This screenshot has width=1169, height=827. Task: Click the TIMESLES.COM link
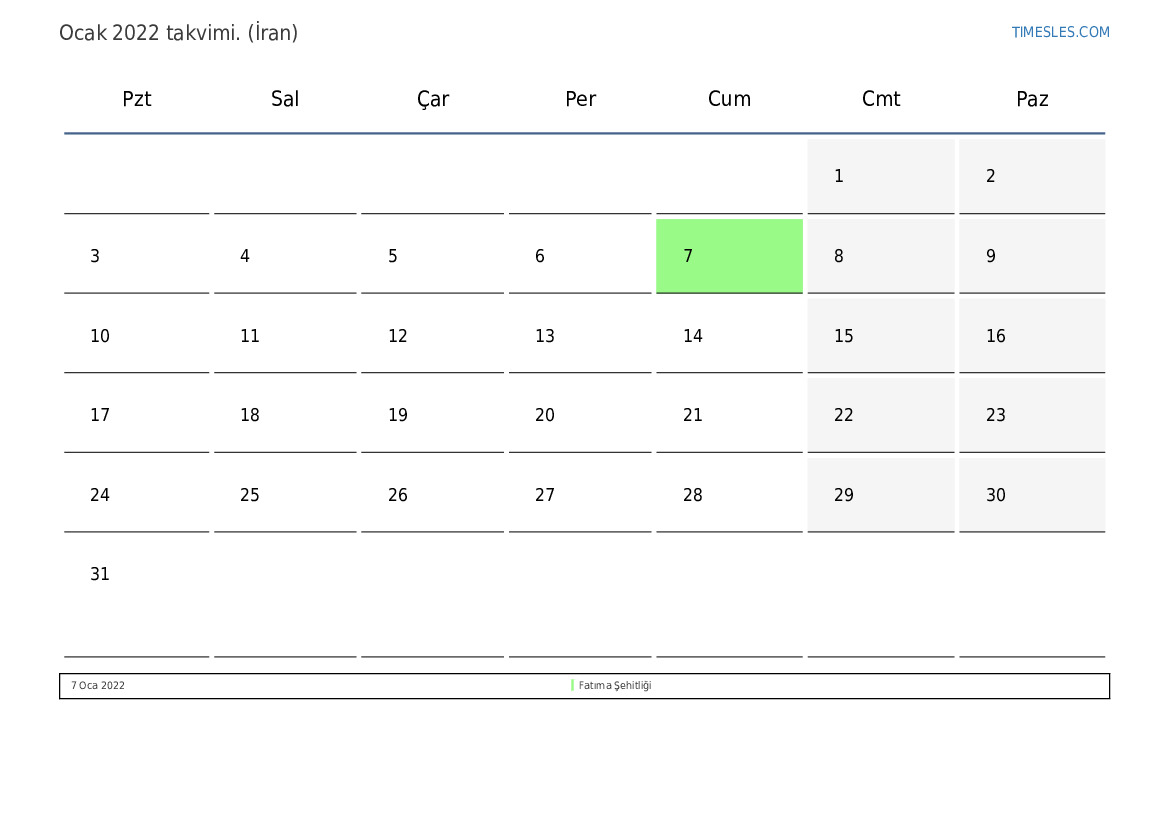(x=1060, y=32)
